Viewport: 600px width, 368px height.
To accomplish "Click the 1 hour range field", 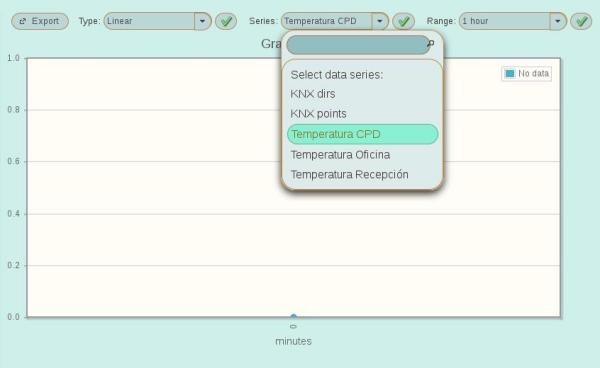I will click(505, 21).
